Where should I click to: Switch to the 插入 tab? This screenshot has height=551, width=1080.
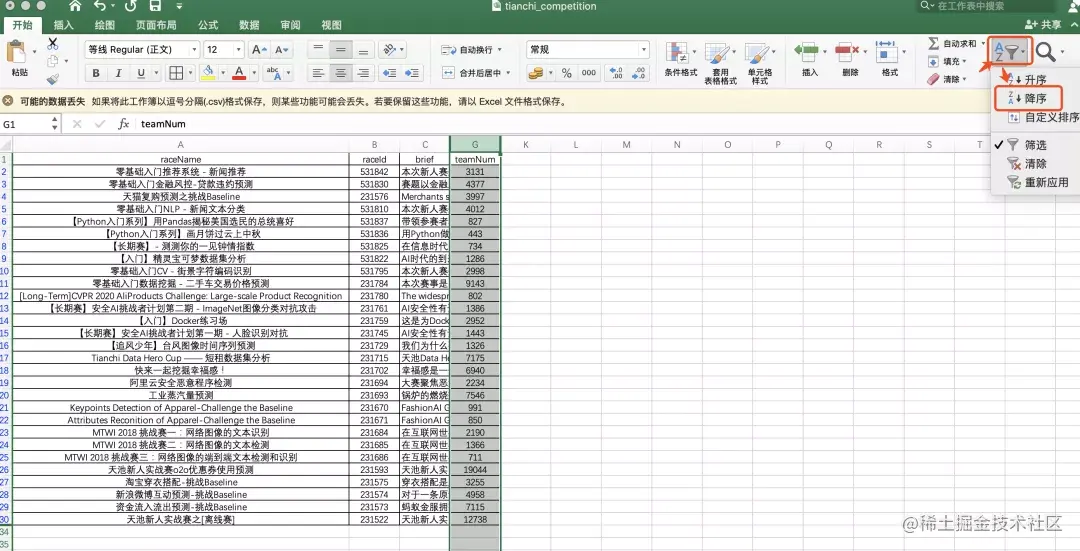63,25
